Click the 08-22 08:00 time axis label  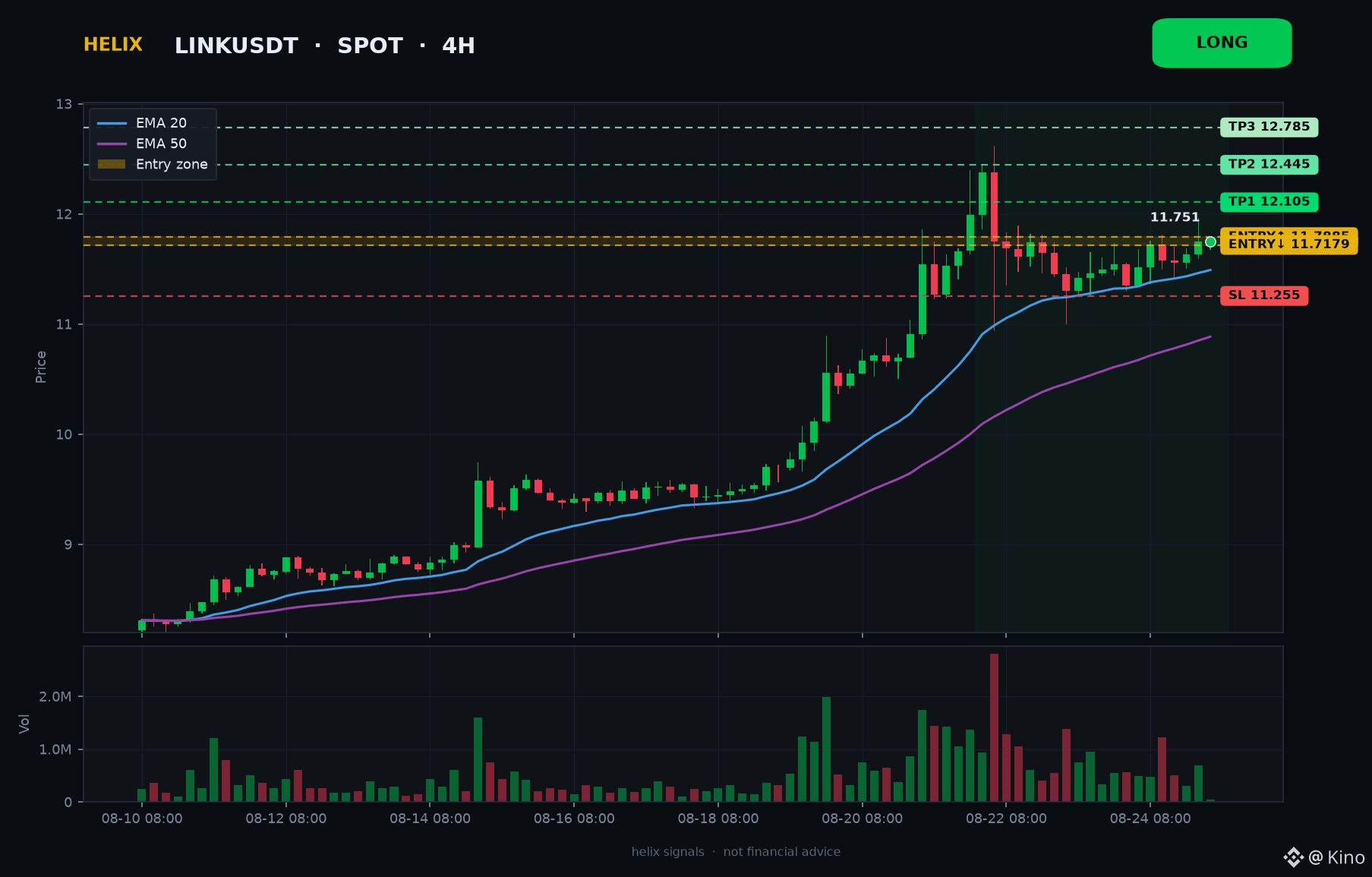tap(1006, 819)
